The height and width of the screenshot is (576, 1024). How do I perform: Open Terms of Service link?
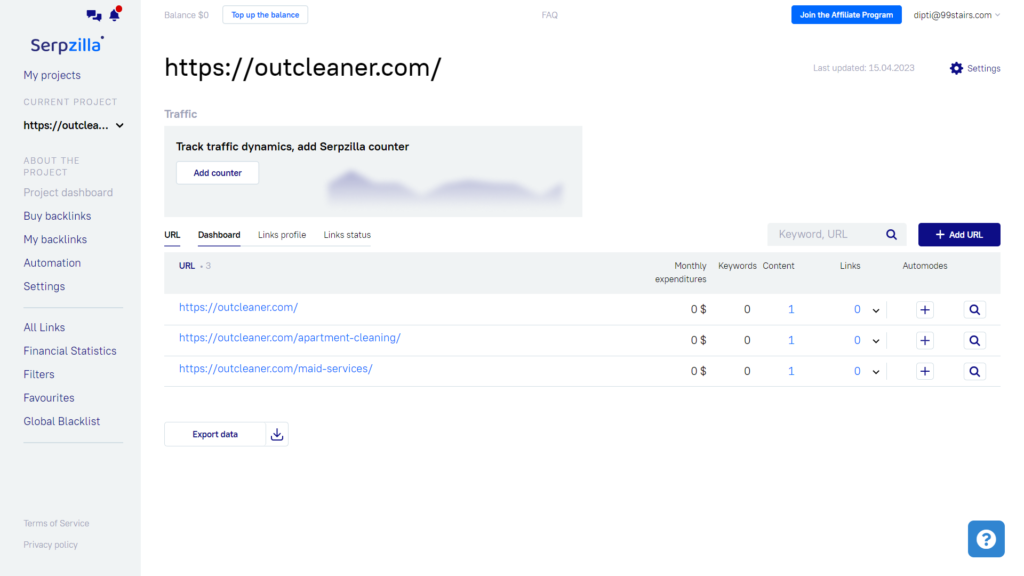(x=56, y=523)
